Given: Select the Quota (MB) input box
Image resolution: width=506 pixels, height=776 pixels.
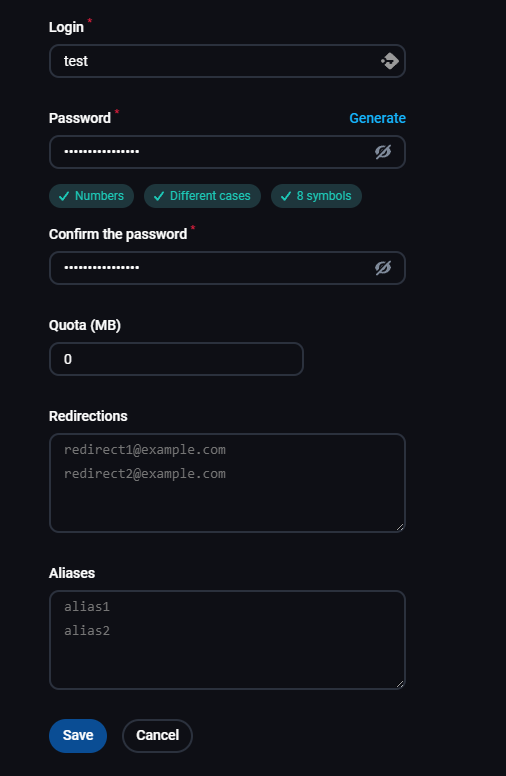Looking at the screenshot, I should coord(176,359).
